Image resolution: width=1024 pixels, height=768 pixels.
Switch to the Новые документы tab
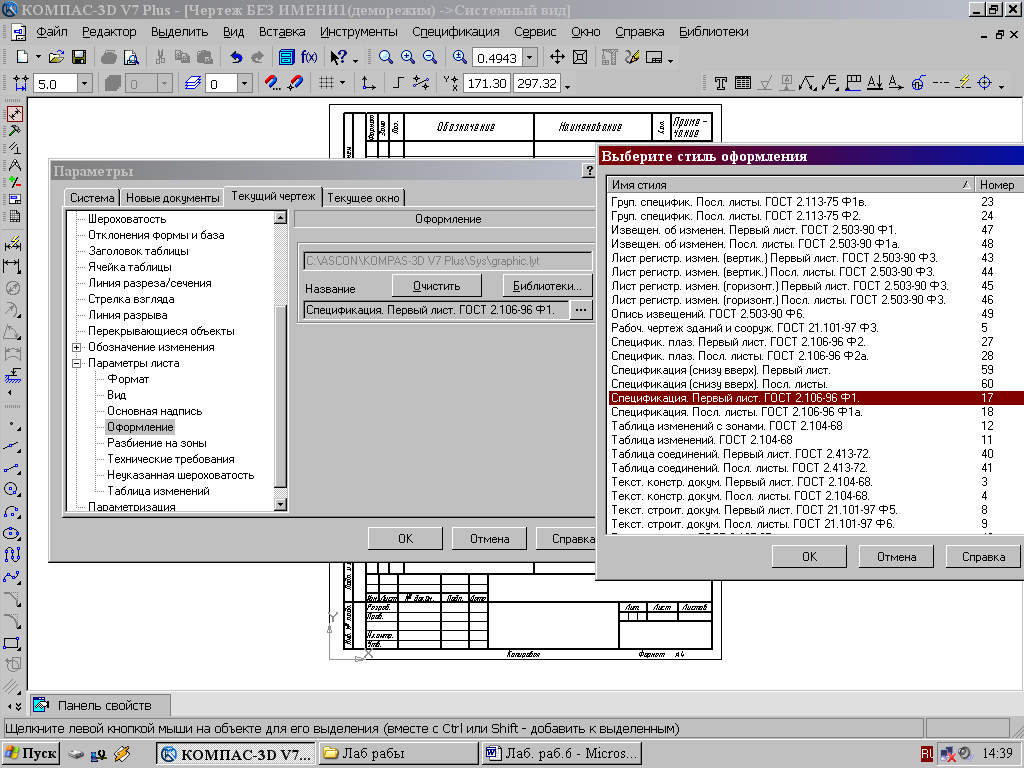click(x=172, y=198)
